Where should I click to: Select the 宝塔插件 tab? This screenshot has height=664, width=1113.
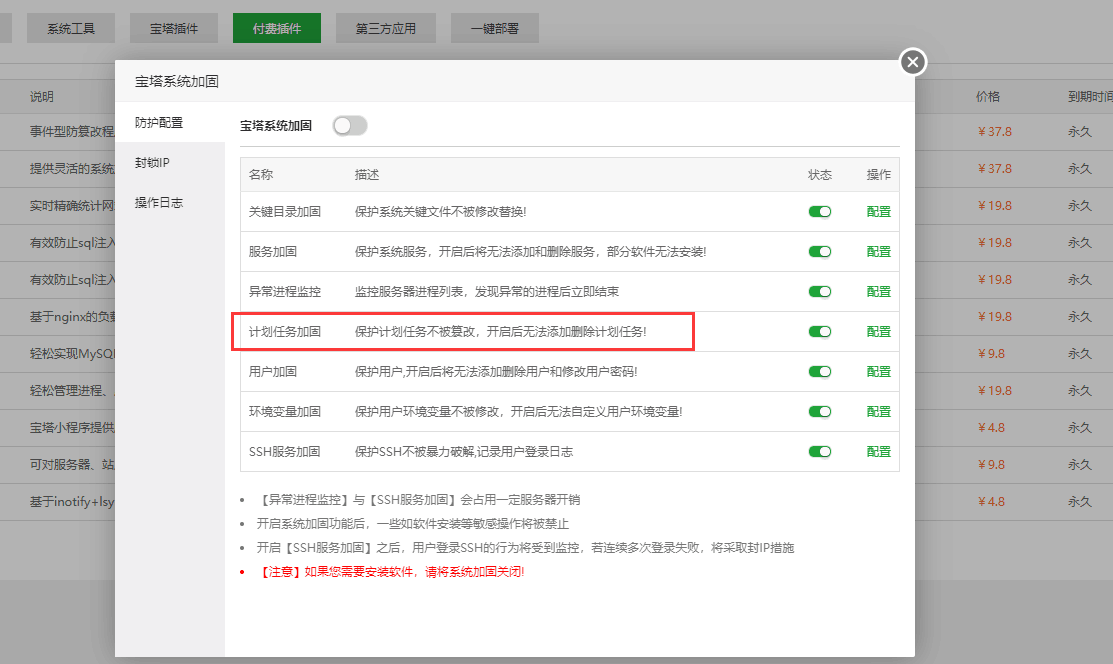pos(174,29)
